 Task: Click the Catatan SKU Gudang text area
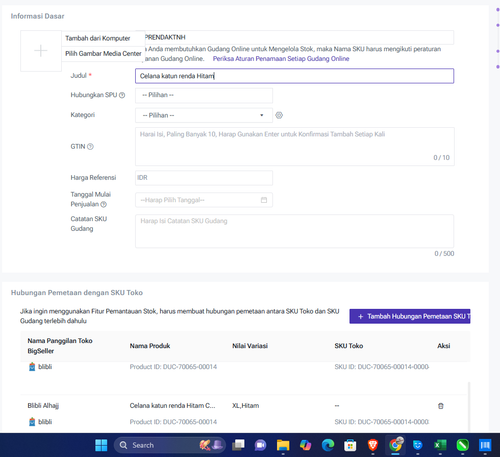click(294, 231)
